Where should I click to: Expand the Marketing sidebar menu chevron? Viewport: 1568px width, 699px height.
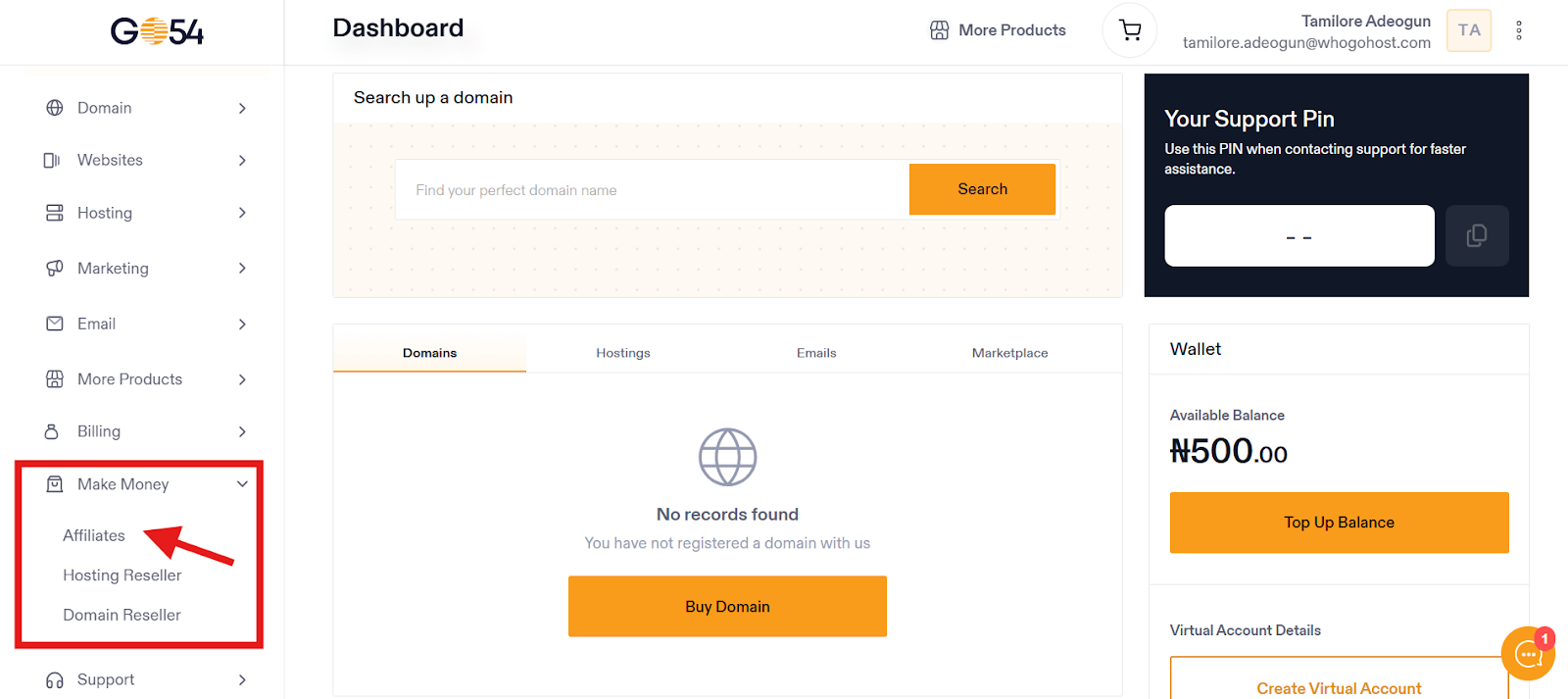[x=242, y=268]
